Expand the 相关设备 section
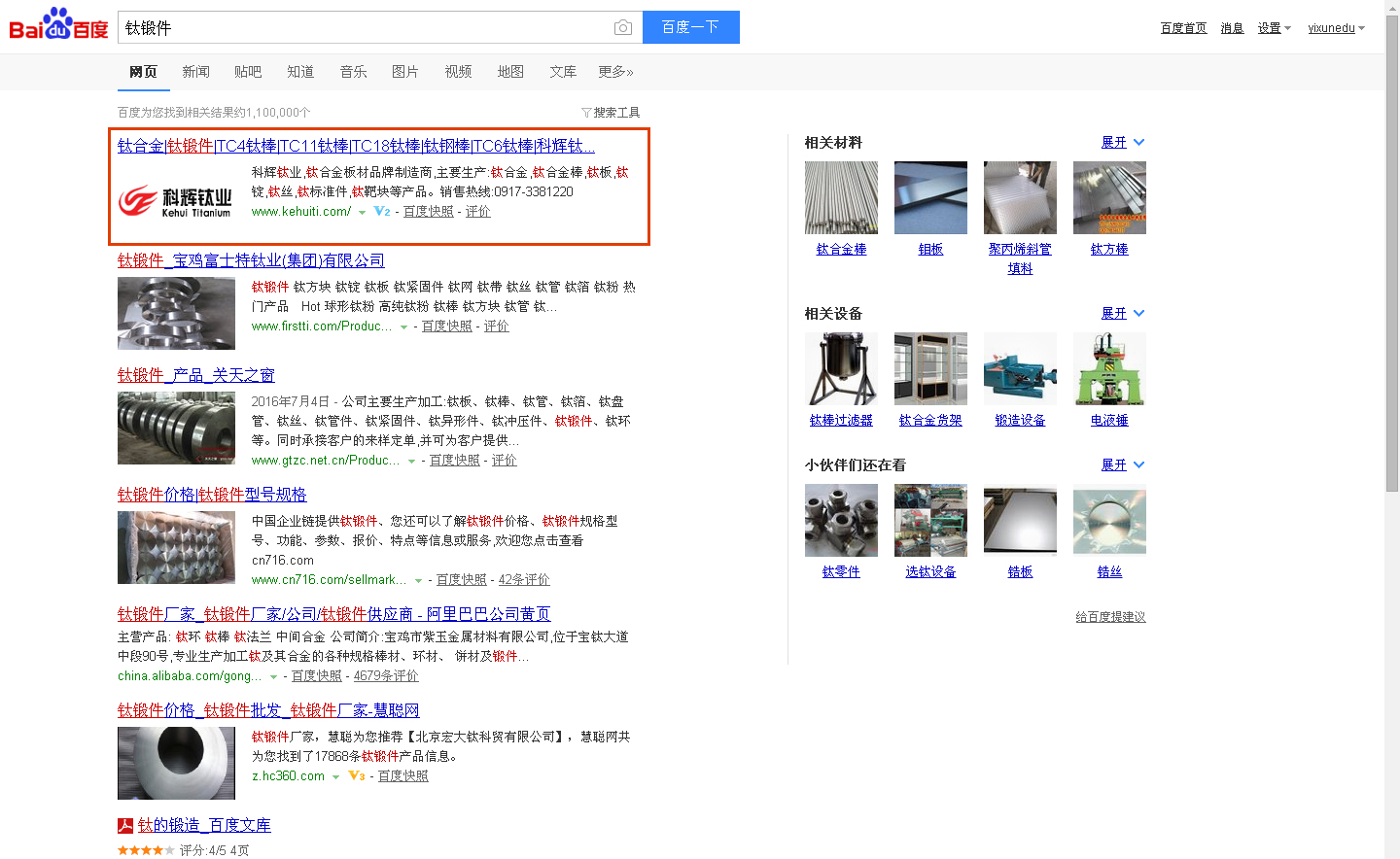Viewport: 1400px width, 859px height. point(1123,314)
